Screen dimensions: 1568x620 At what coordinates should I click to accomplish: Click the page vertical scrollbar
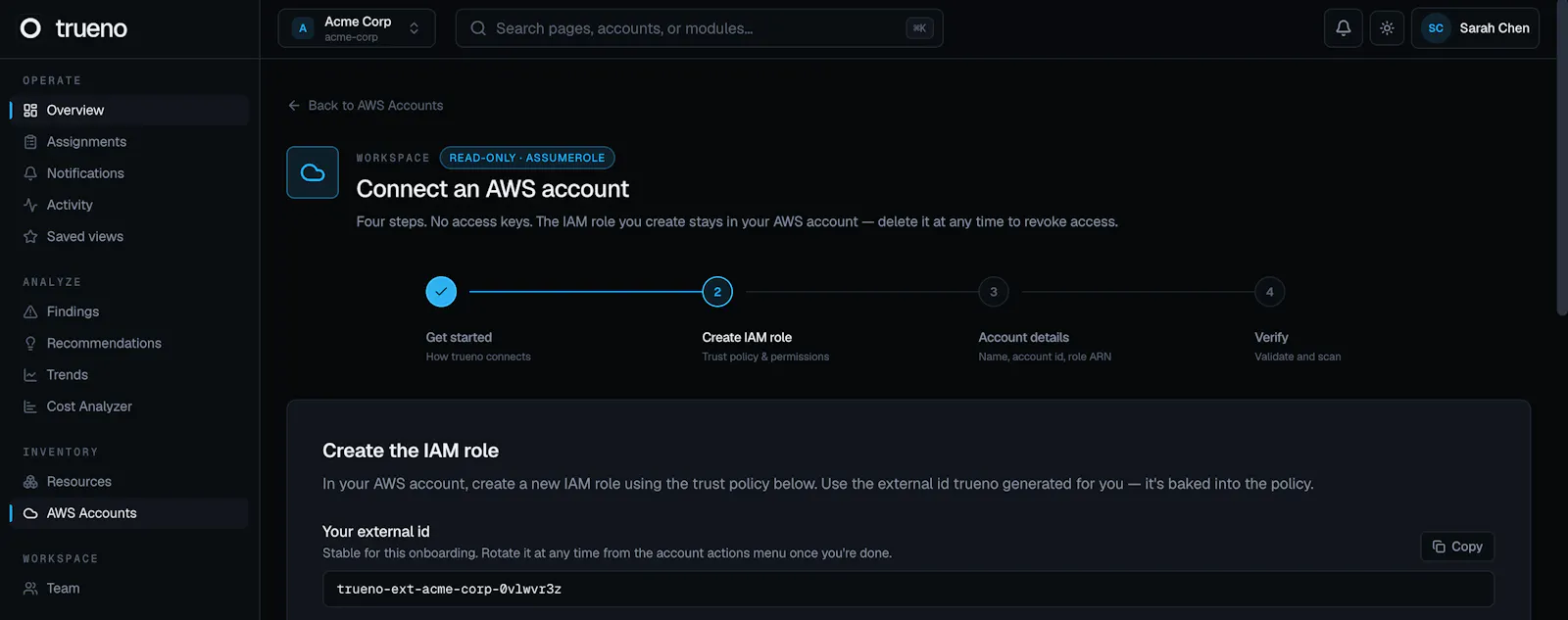(1562, 186)
